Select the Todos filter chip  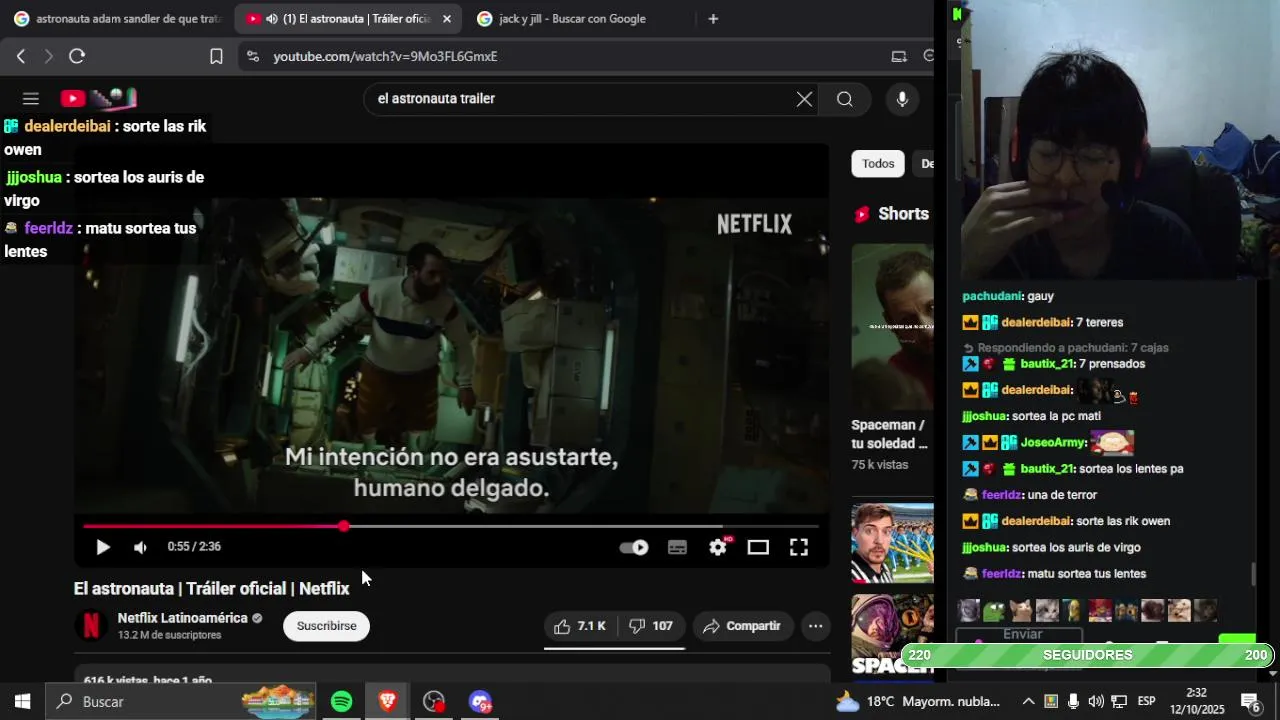click(878, 164)
